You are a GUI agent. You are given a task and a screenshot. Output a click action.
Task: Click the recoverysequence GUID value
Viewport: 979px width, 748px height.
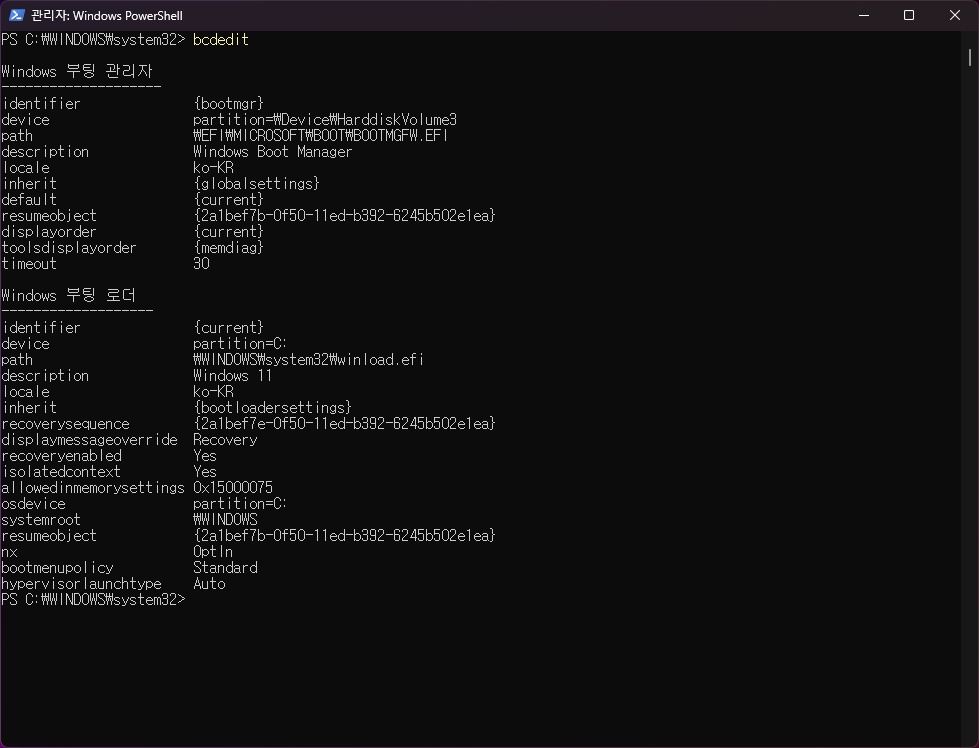(x=344, y=424)
